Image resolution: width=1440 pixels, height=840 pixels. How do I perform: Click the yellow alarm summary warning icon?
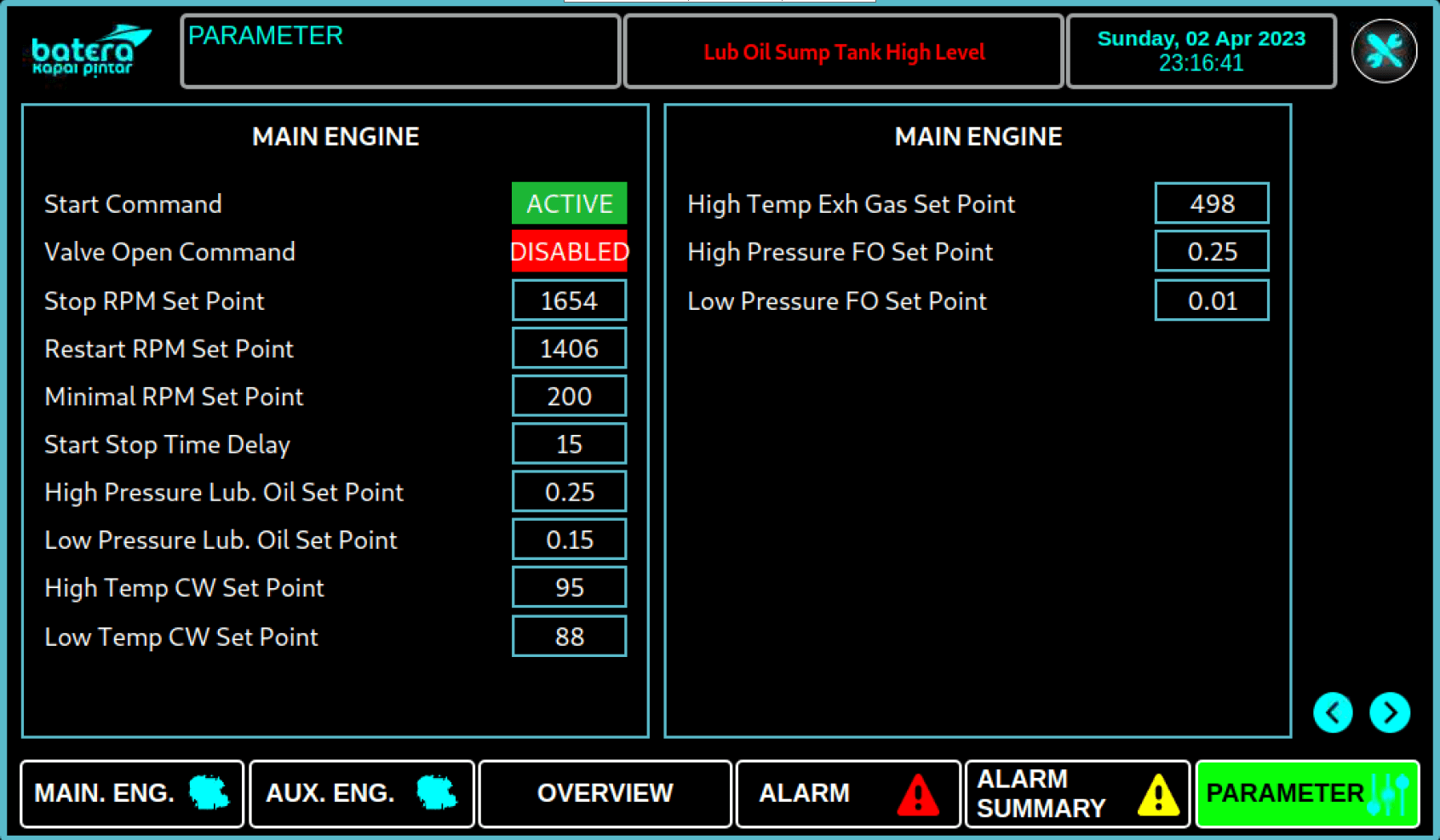tap(1158, 795)
